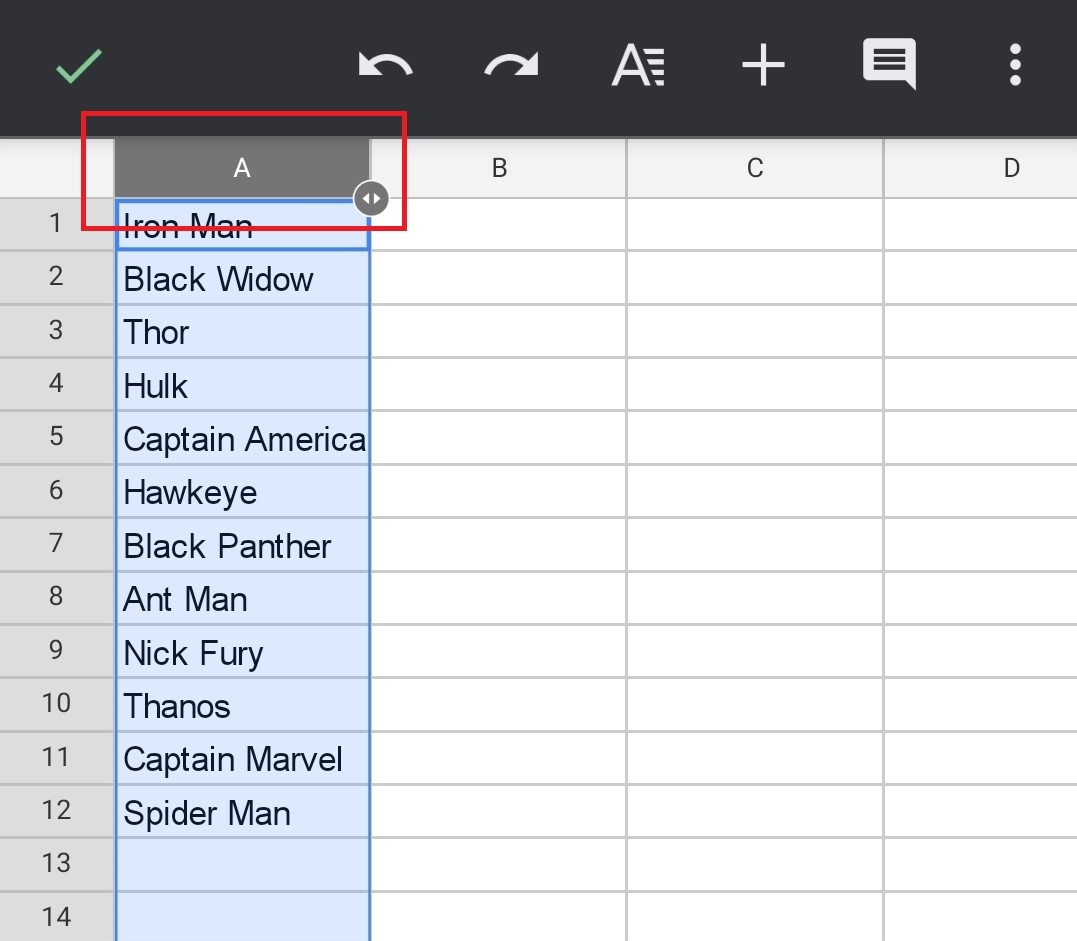Select column C header

755,168
